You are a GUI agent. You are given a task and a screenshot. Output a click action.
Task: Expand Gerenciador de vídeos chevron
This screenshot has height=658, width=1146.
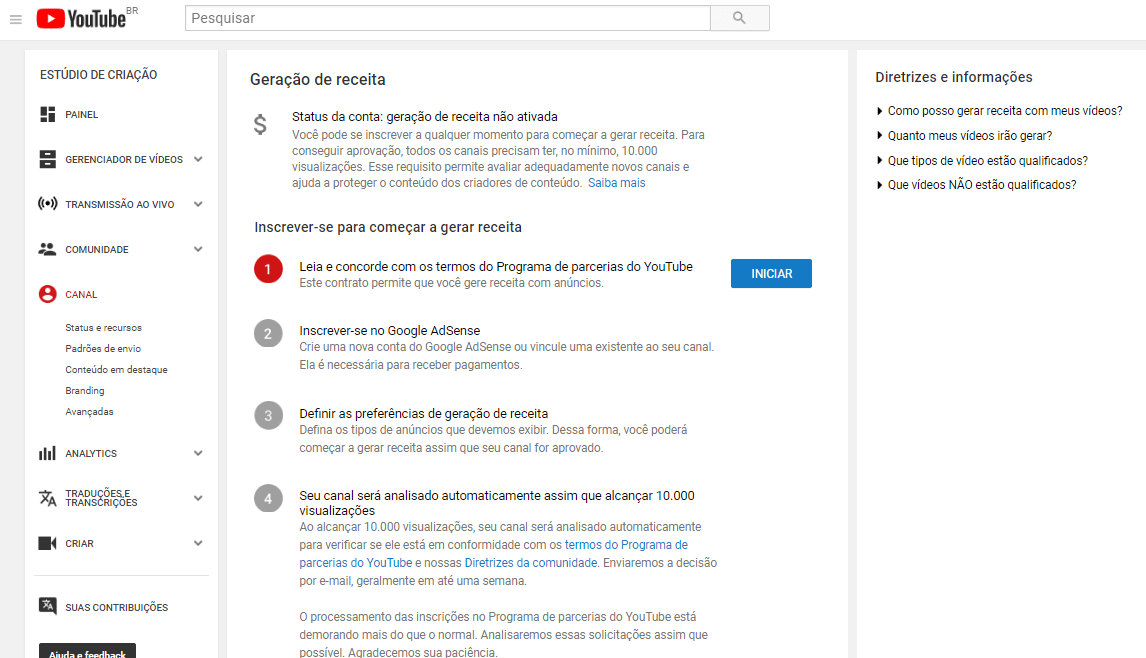(198, 159)
